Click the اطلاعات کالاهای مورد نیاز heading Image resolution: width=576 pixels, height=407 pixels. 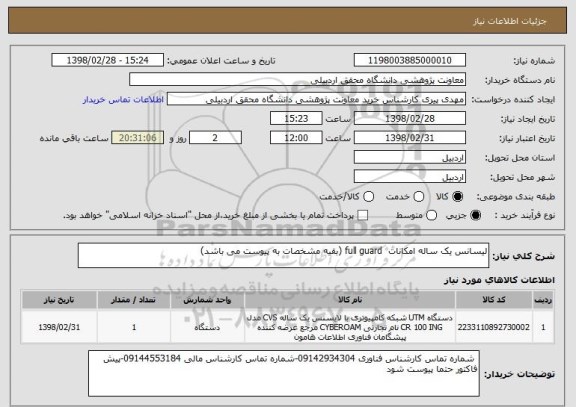coord(499,280)
